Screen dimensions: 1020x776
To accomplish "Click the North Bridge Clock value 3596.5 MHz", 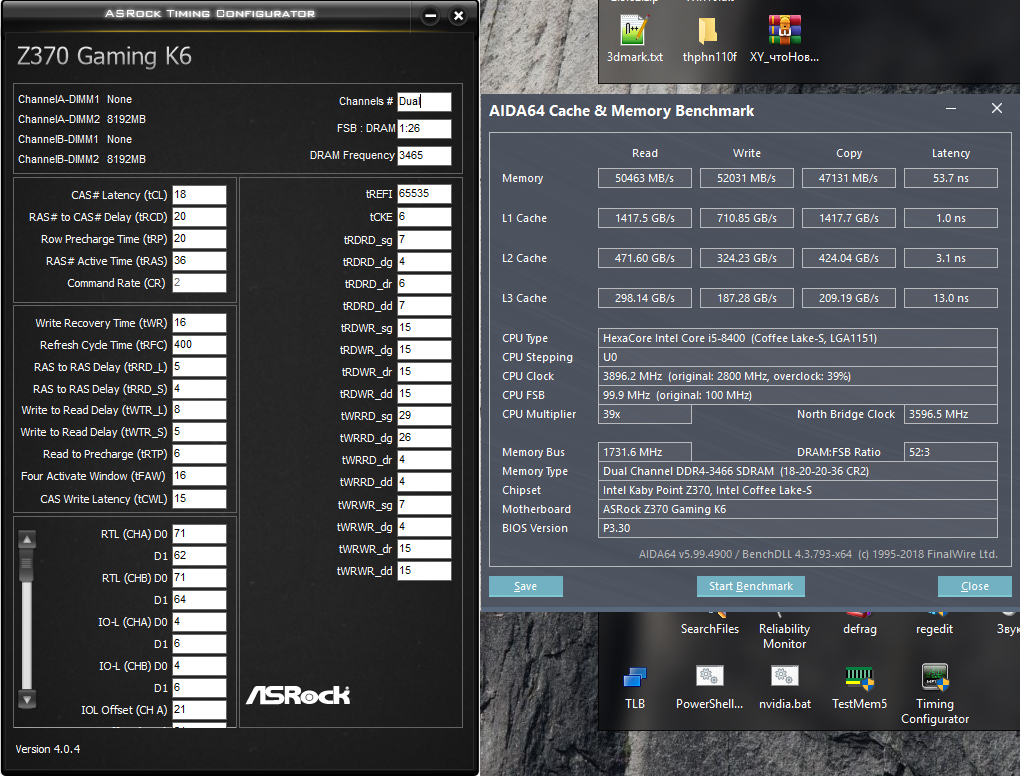I will pyautogui.click(x=950, y=414).
